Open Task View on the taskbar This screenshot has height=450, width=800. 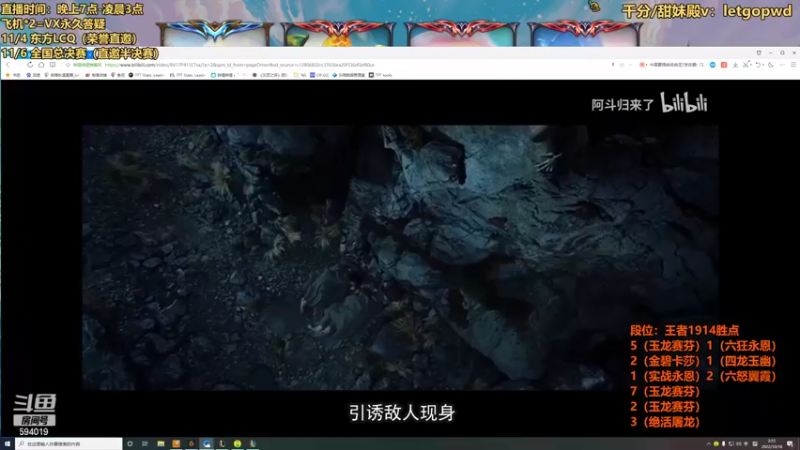[145, 444]
